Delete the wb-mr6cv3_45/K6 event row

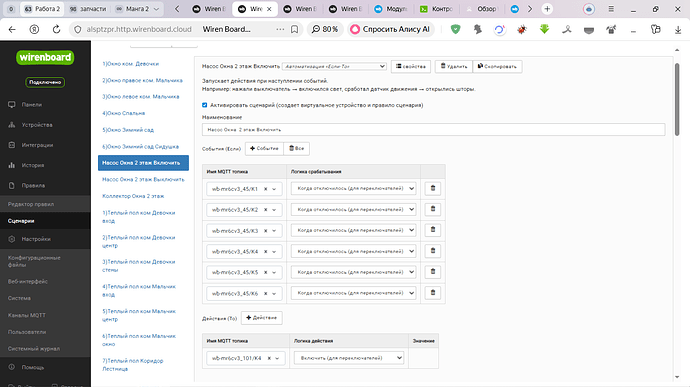tap(433, 293)
